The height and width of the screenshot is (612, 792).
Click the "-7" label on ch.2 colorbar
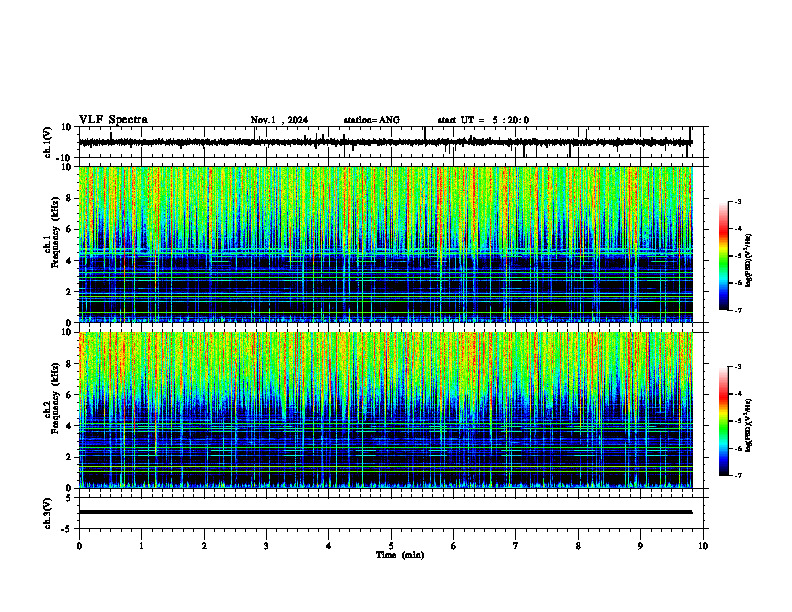(x=738, y=476)
